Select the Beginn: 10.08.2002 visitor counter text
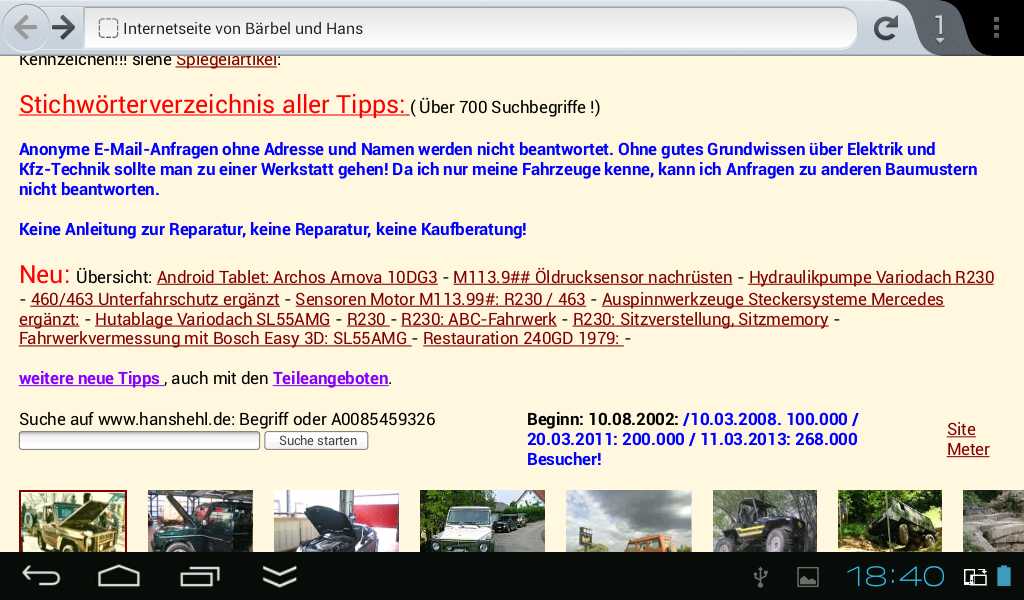The height and width of the screenshot is (600, 1024). pos(693,439)
